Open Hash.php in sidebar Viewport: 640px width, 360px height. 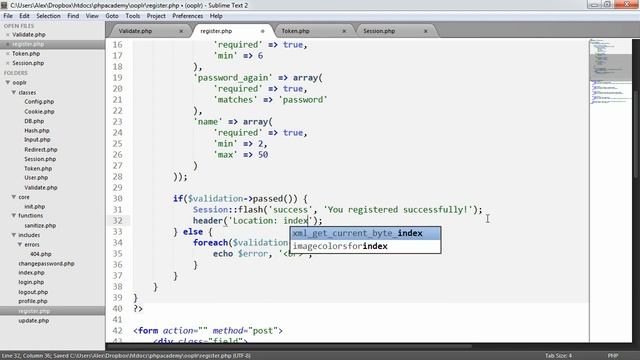[37, 131]
